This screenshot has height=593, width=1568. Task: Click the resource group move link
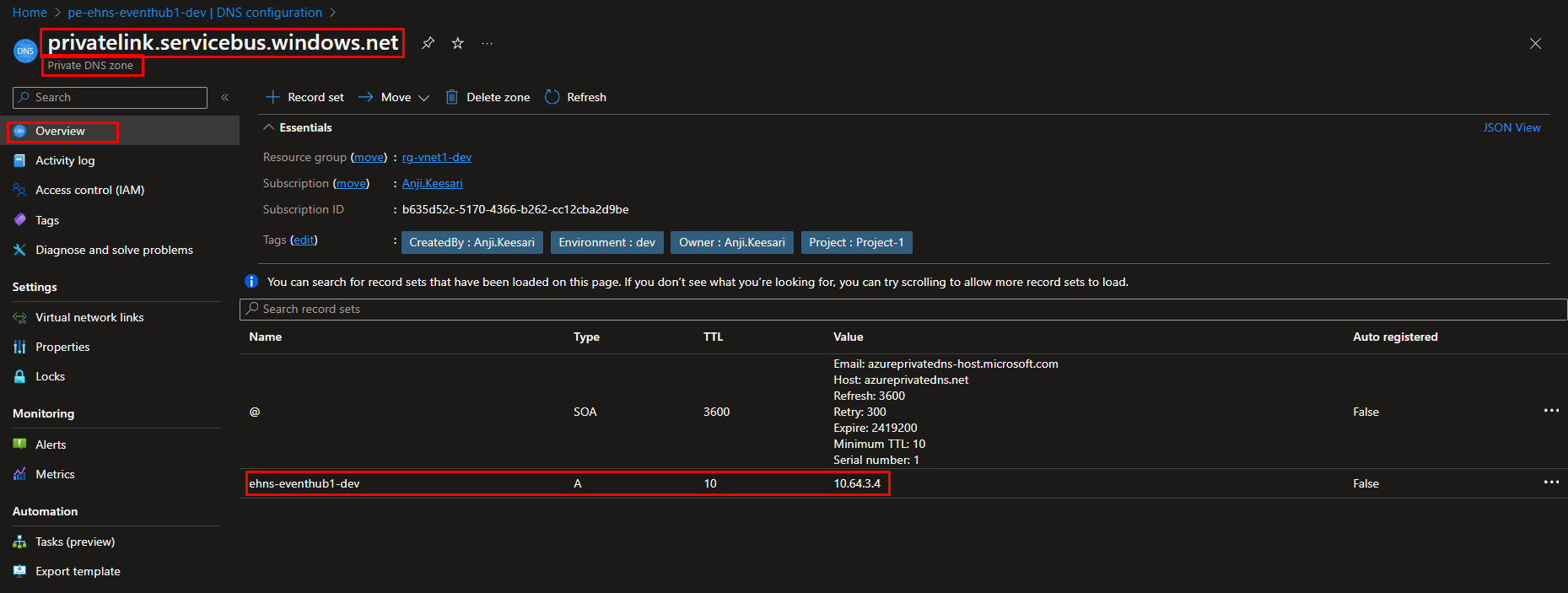pyautogui.click(x=369, y=157)
